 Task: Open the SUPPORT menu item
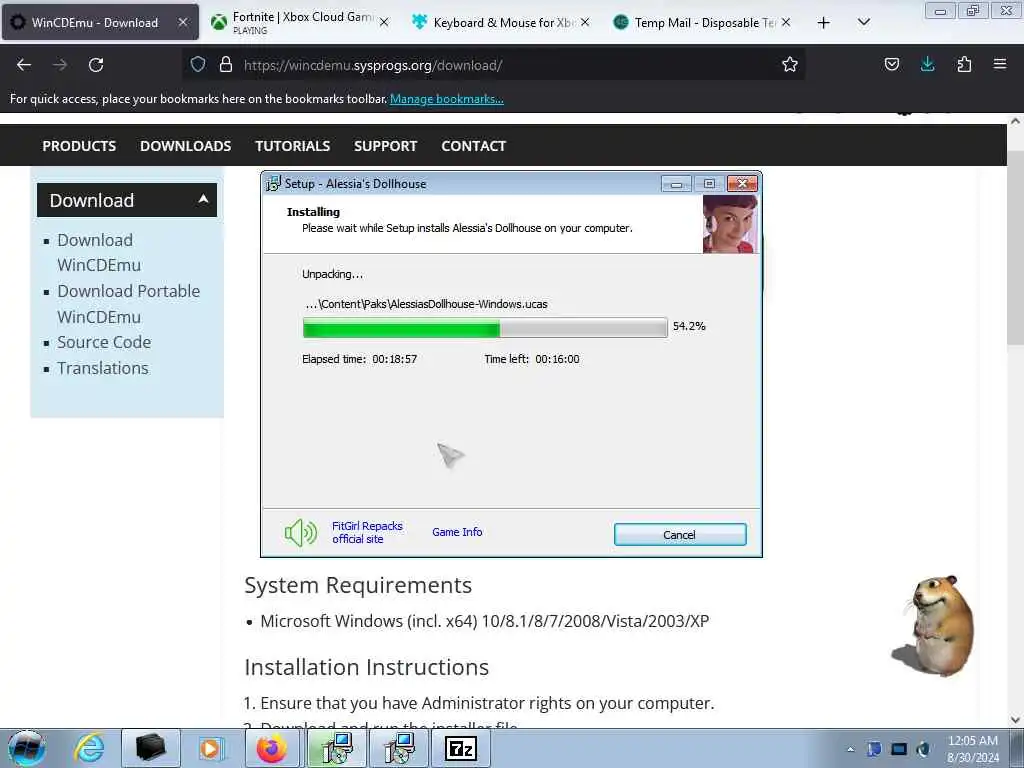[385, 146]
